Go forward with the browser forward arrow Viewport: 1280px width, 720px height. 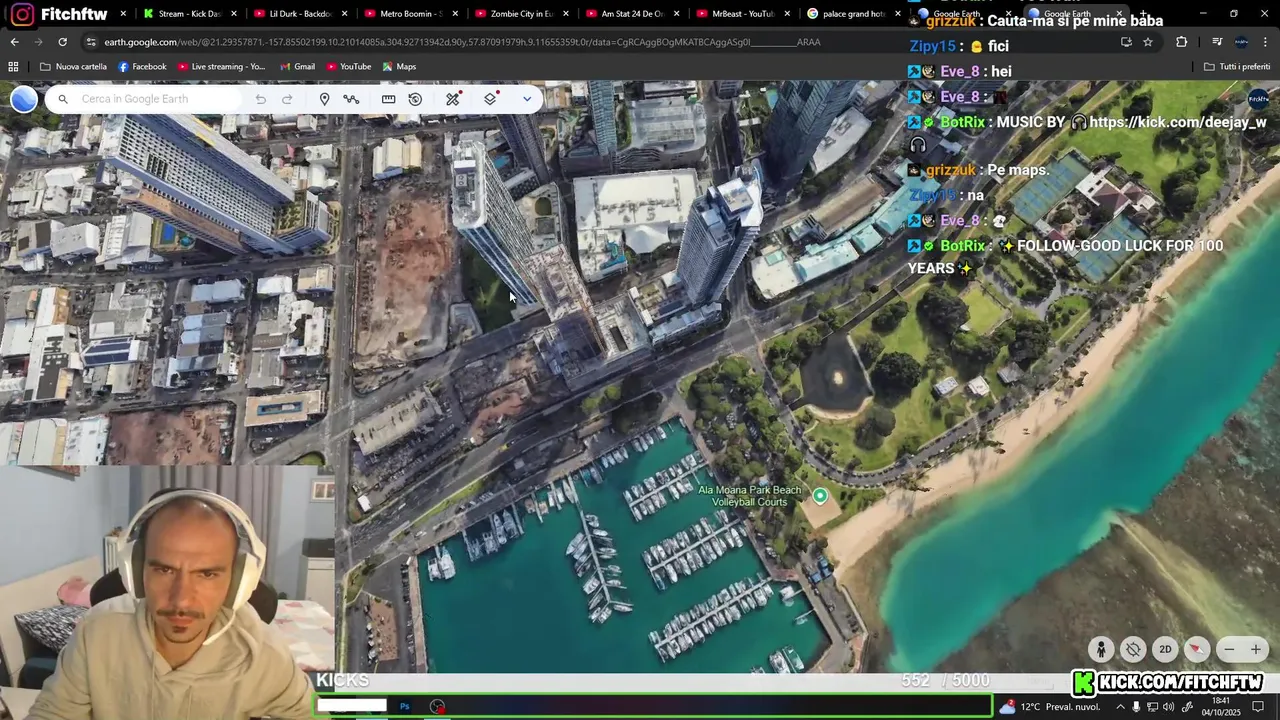pyautogui.click(x=38, y=42)
